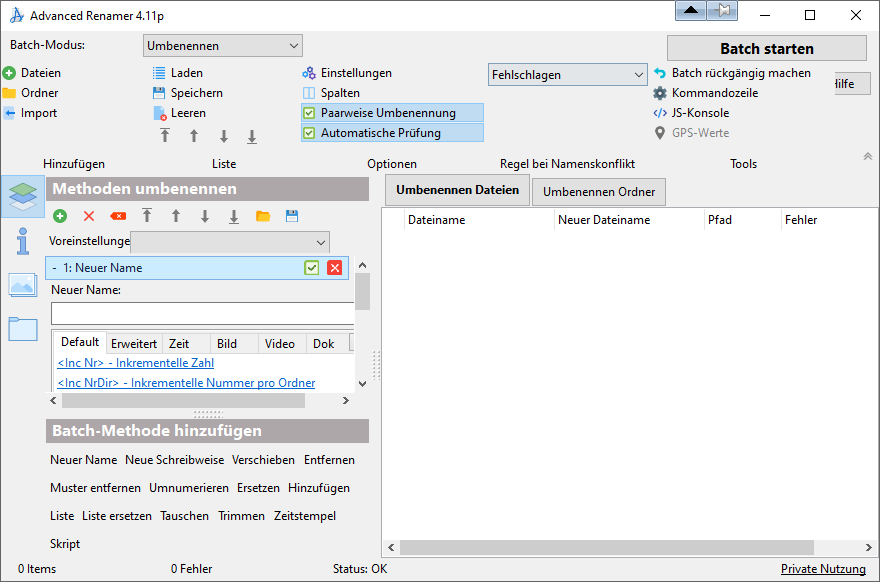Screen dimensions: 880x582
Task: Toggle green checkmark on Neuer Name method
Action: pos(312,268)
